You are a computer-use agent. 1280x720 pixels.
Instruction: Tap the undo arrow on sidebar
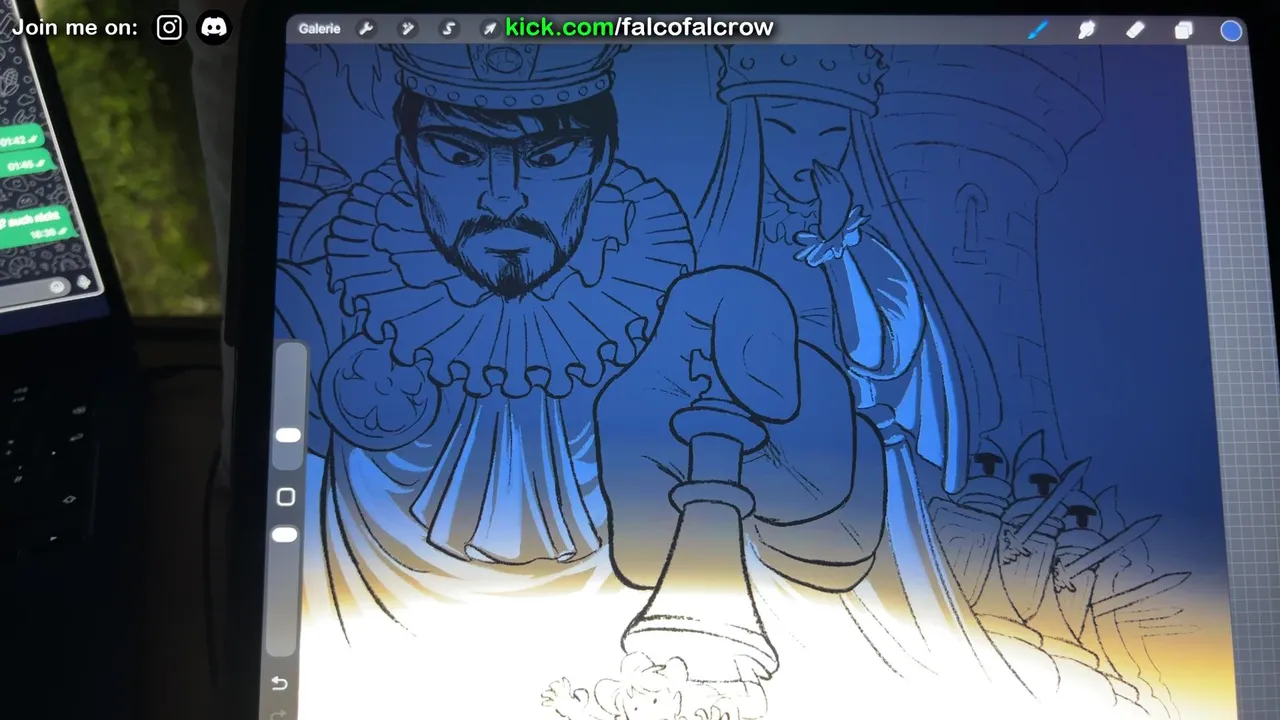click(279, 684)
